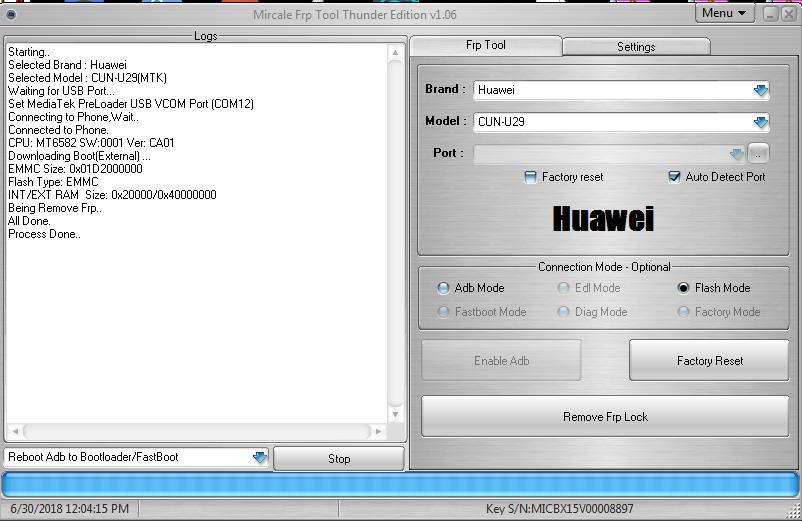Click log line "Selected Model : CUN-U29(MTK)"

coord(87,78)
